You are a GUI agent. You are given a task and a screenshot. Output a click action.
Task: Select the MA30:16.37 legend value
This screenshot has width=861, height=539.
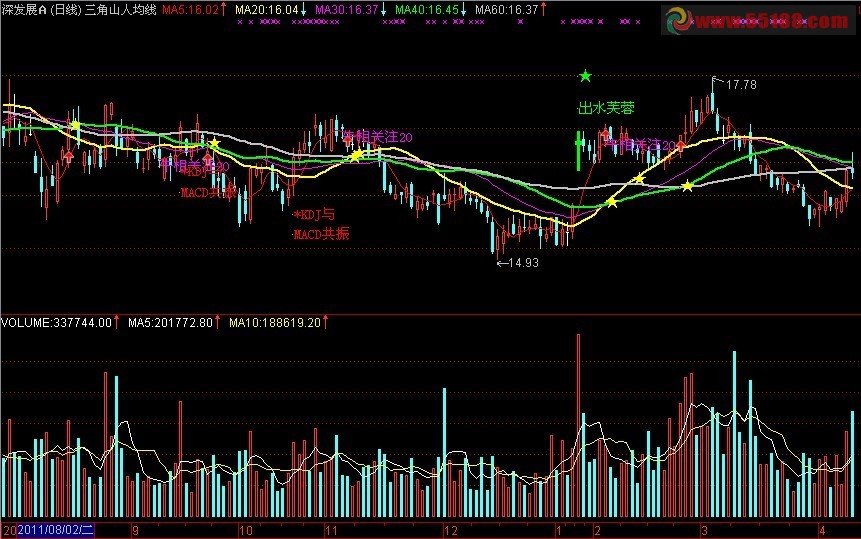(x=346, y=9)
